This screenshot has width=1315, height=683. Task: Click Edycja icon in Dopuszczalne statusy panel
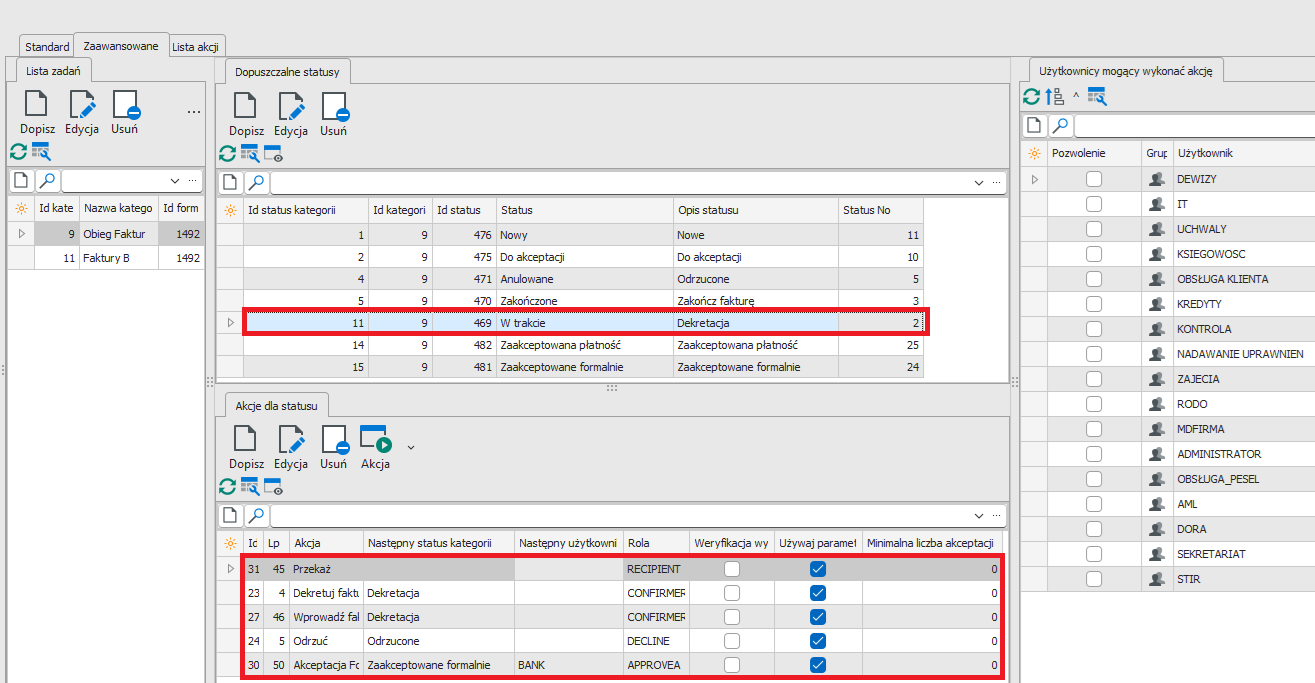291,108
